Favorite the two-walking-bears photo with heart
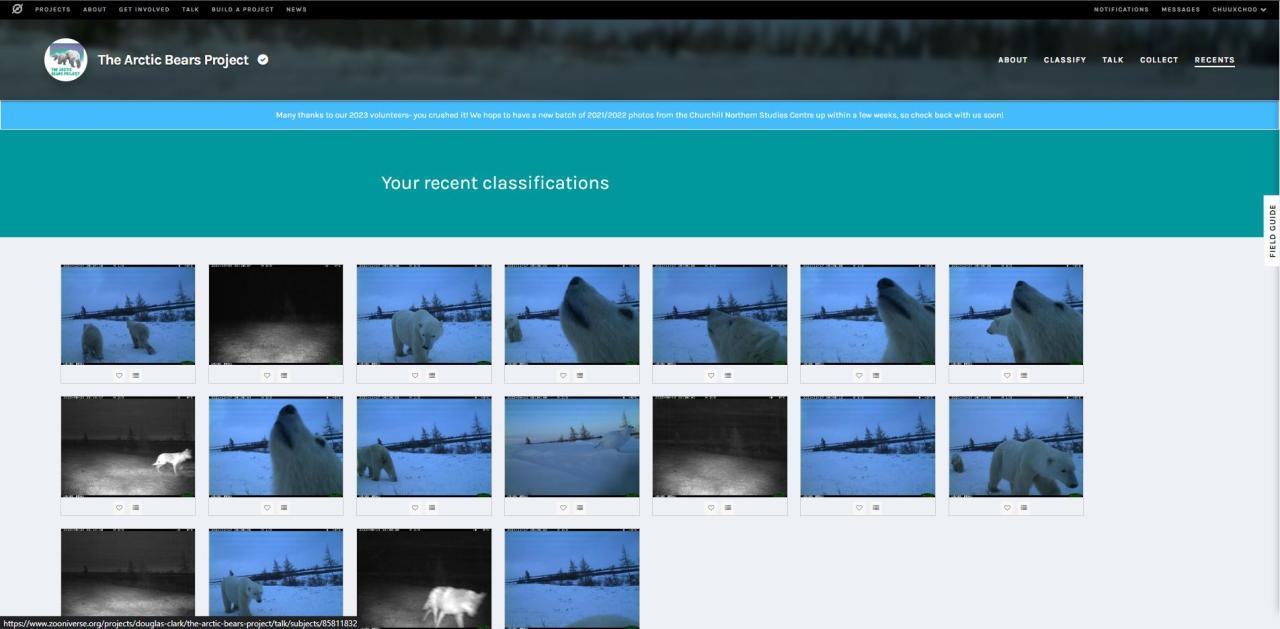 pos(119,376)
